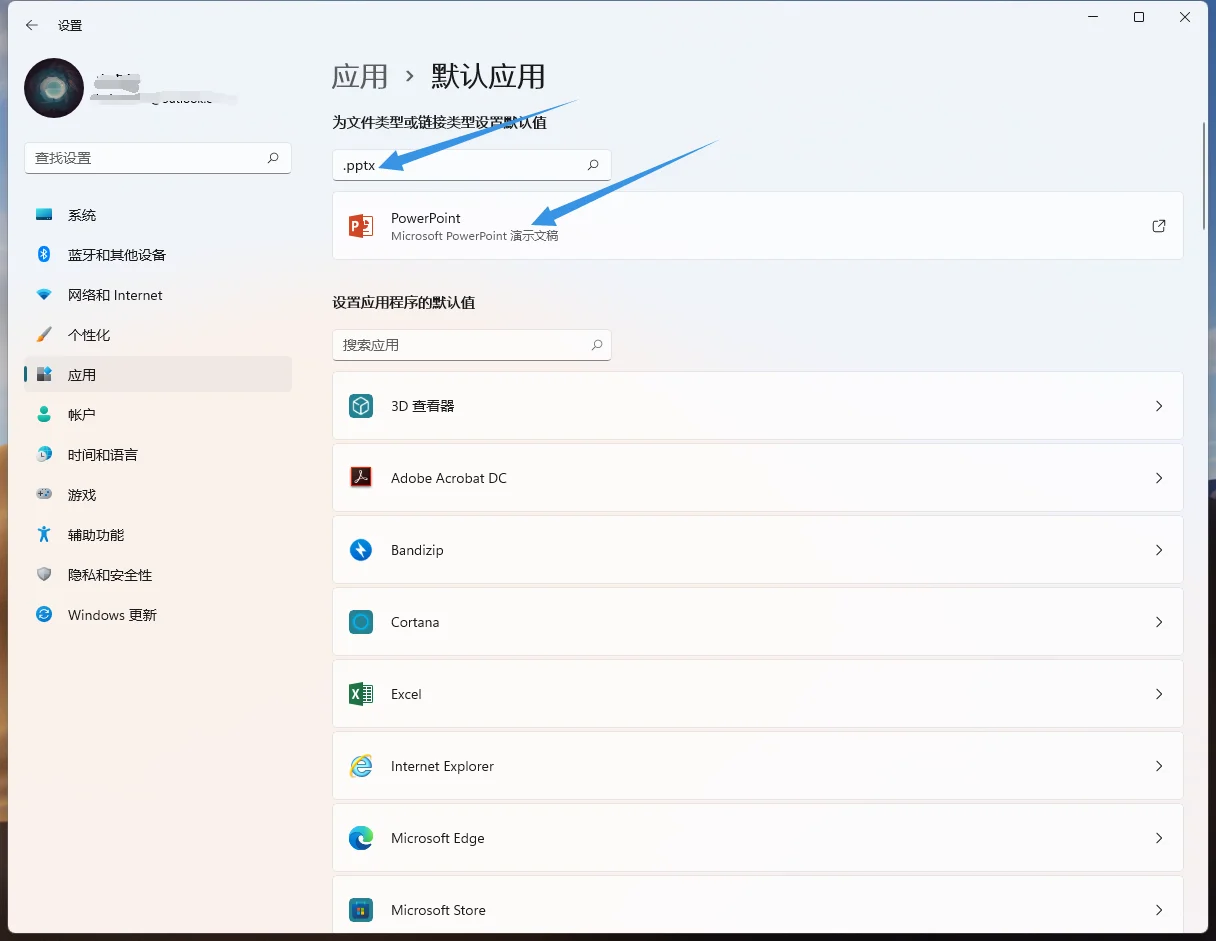The height and width of the screenshot is (941, 1216).
Task: Click the 搜索应用 search box
Action: point(470,344)
